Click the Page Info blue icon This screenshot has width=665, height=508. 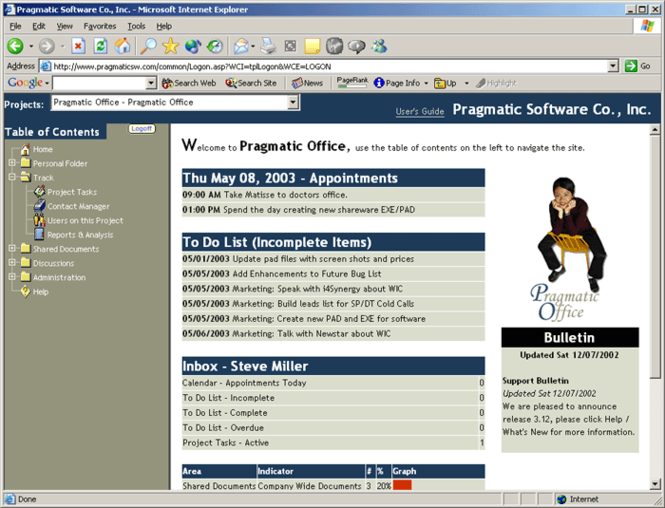[x=379, y=83]
